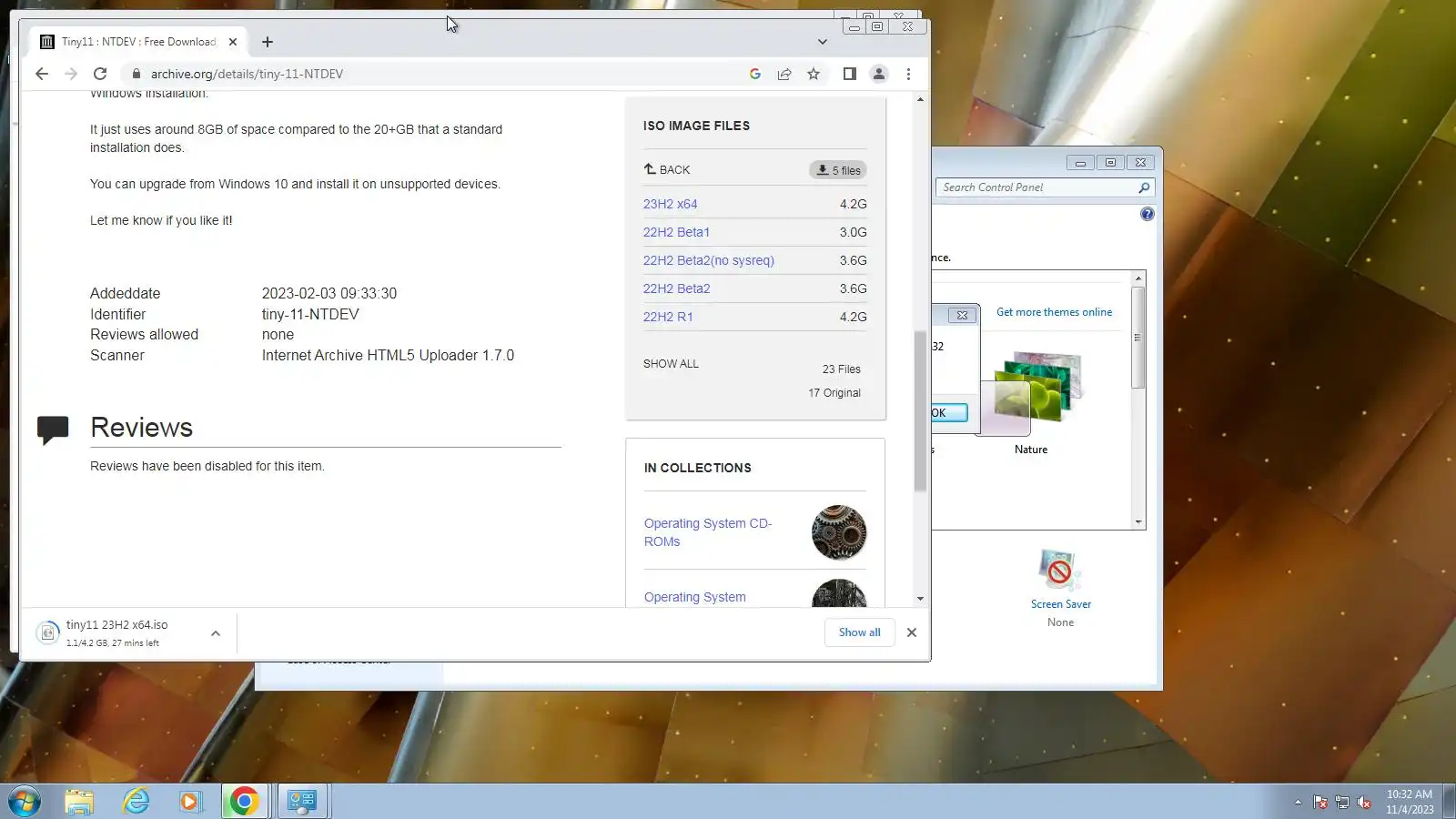Open the tab search dropdown
The image size is (1456, 819).
[823, 42]
